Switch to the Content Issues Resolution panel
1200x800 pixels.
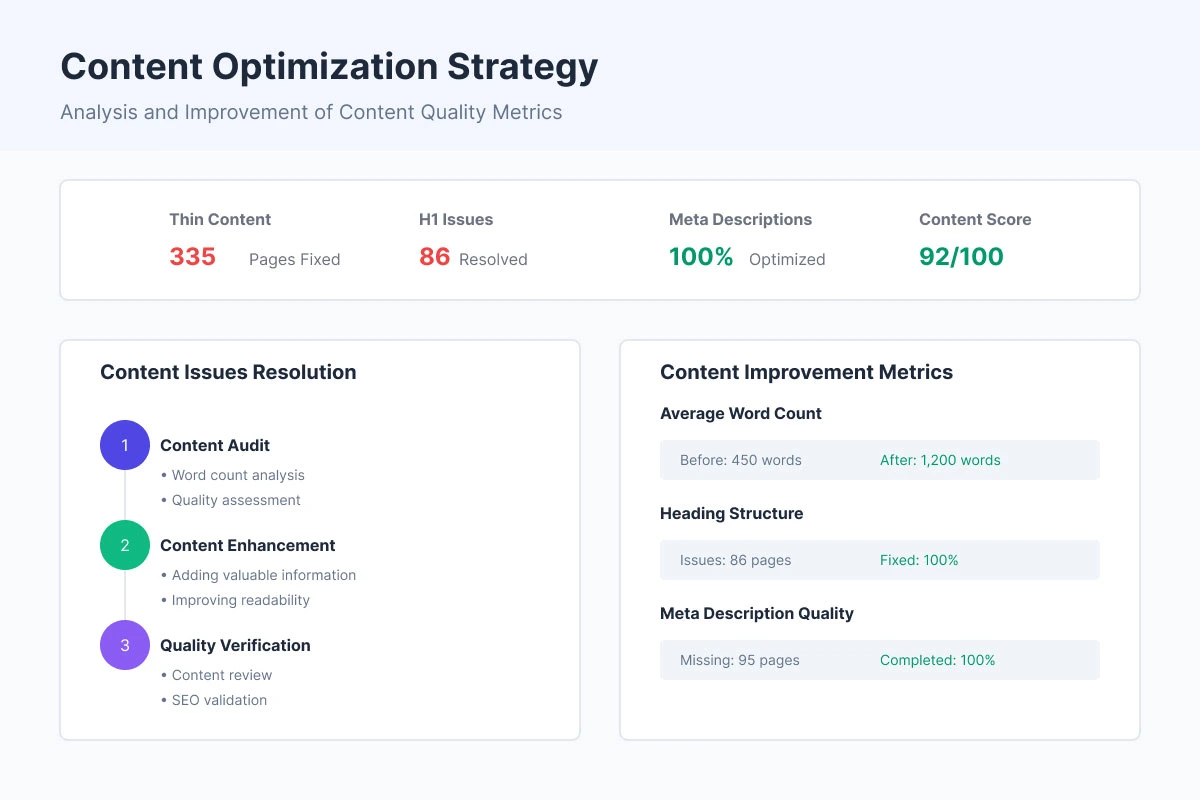point(228,371)
